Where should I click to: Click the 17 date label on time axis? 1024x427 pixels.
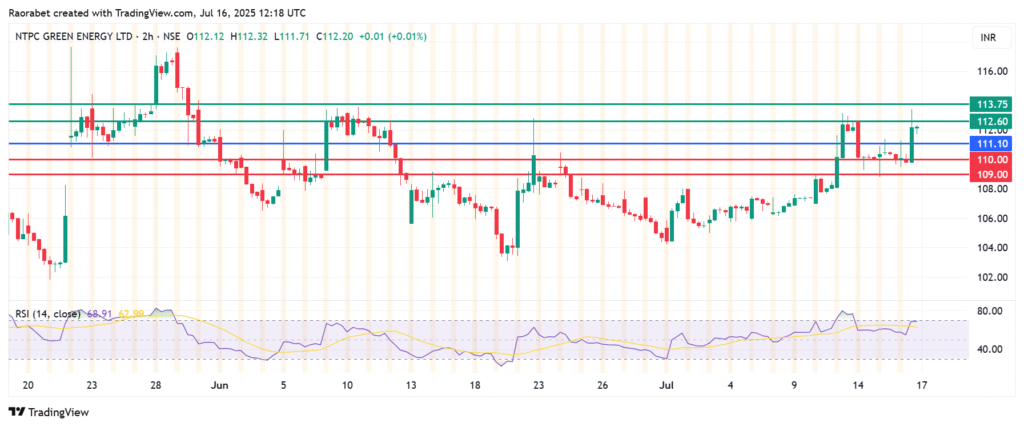[923, 385]
